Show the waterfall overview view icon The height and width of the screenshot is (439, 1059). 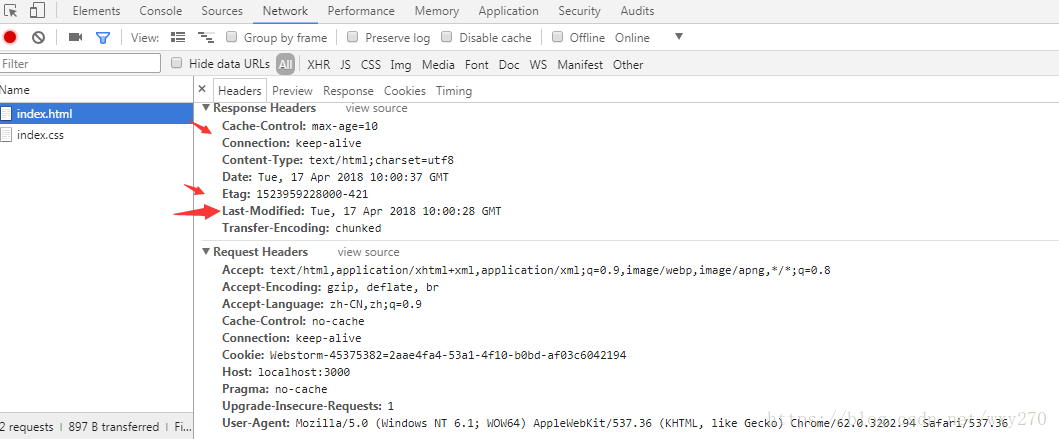(206, 38)
